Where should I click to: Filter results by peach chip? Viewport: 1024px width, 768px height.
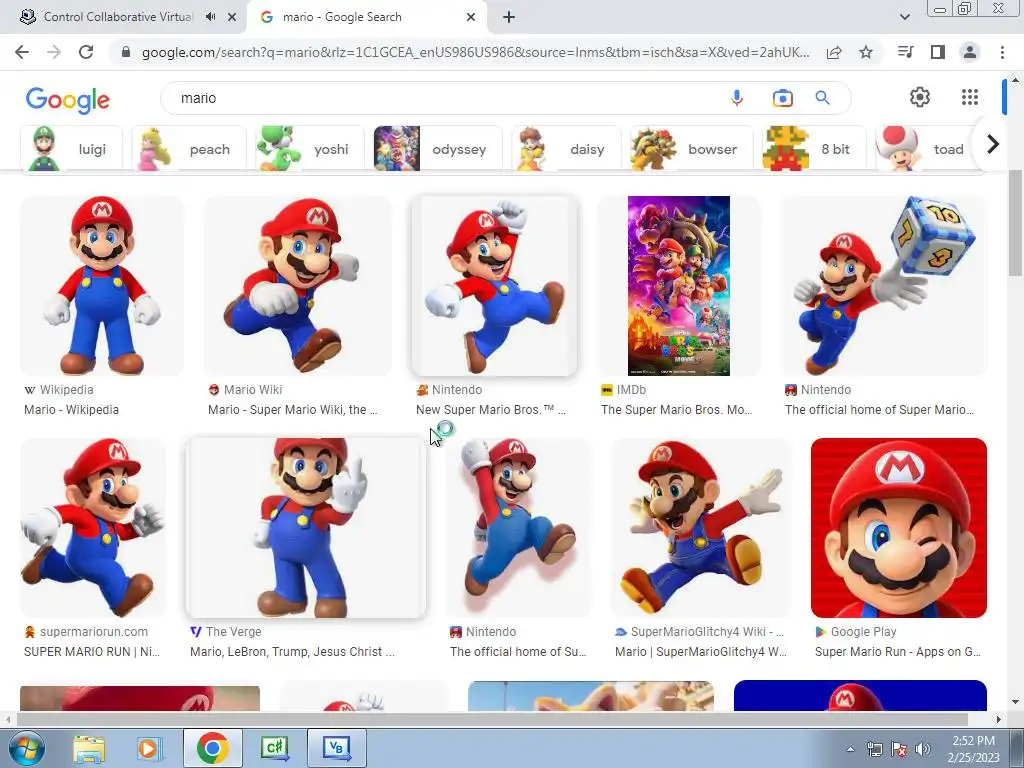tap(189, 149)
